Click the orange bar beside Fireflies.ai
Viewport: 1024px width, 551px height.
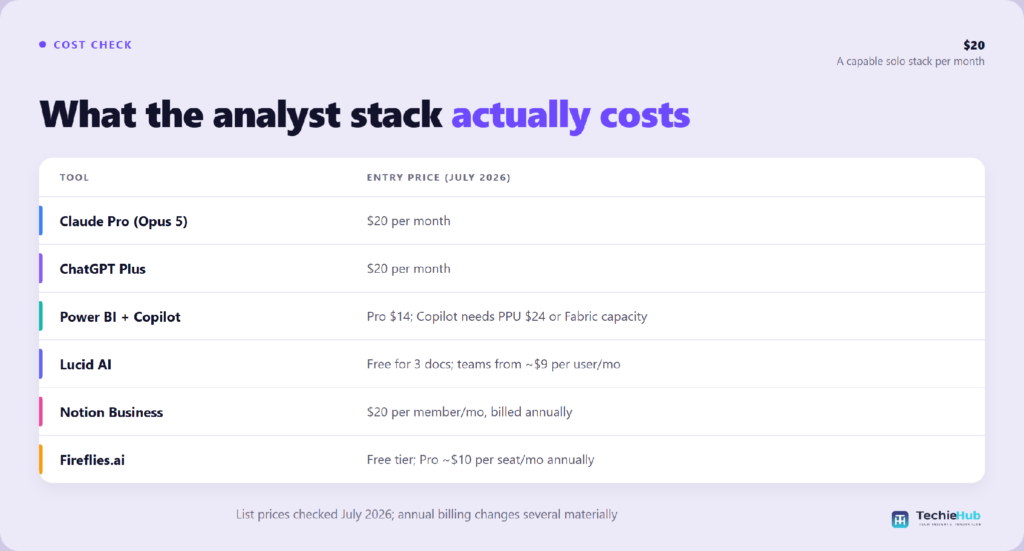(x=40, y=460)
